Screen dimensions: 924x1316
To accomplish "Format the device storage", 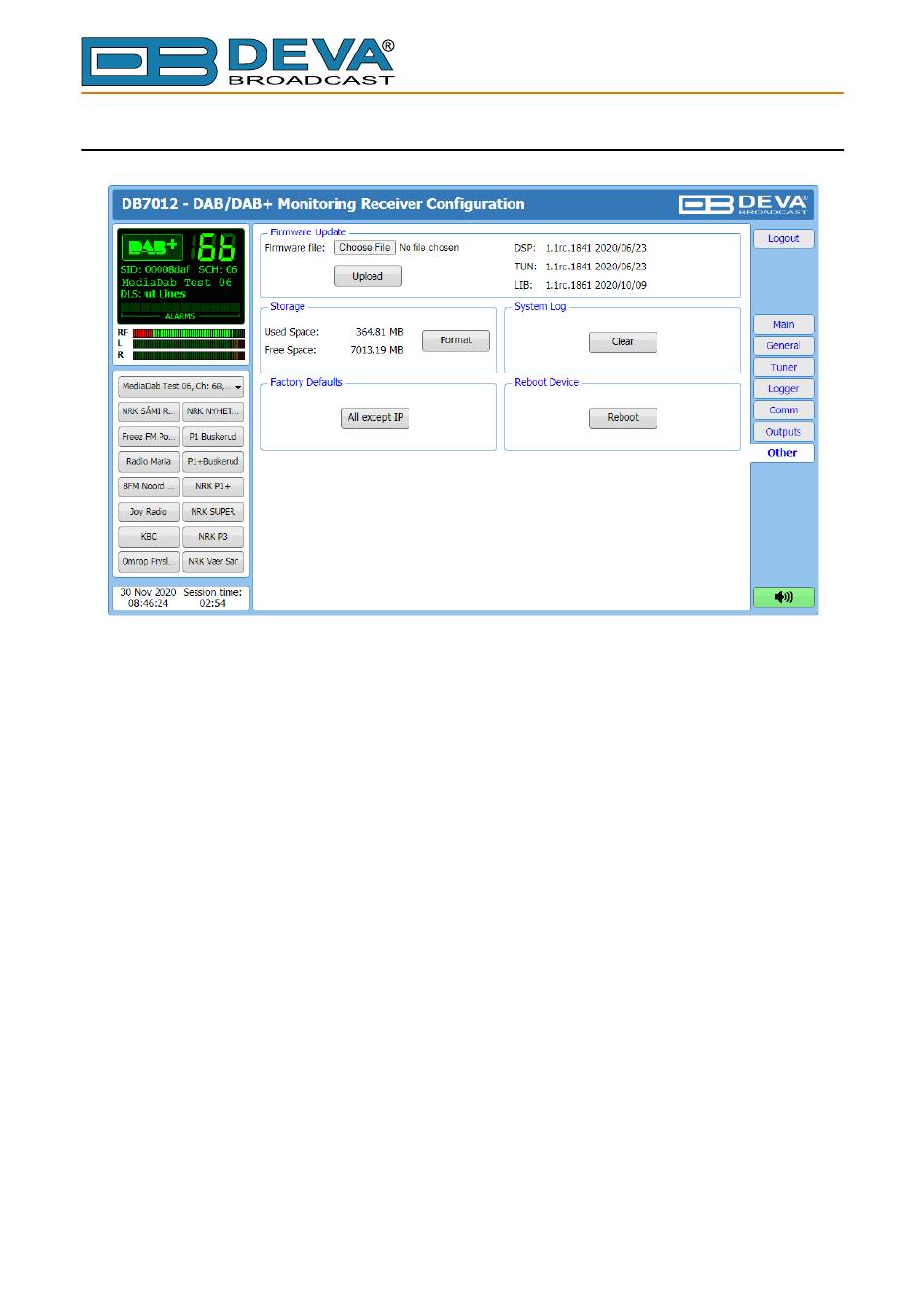I will tap(456, 340).
